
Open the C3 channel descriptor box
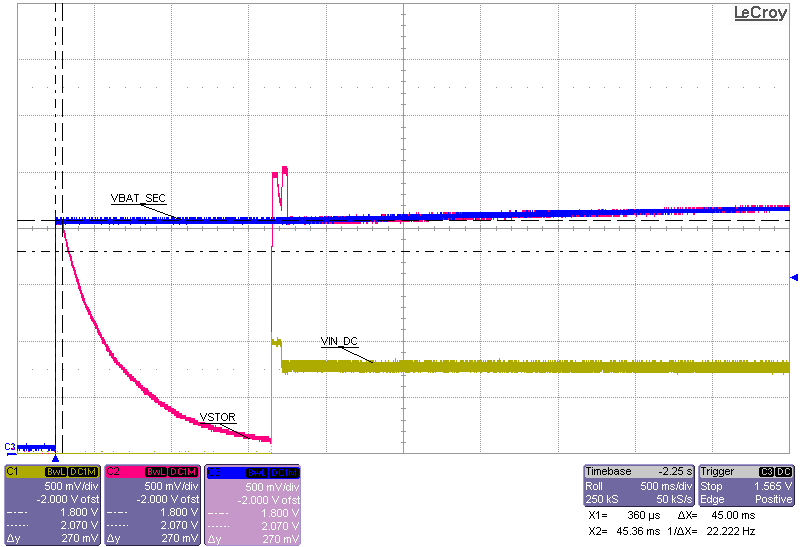[253, 505]
